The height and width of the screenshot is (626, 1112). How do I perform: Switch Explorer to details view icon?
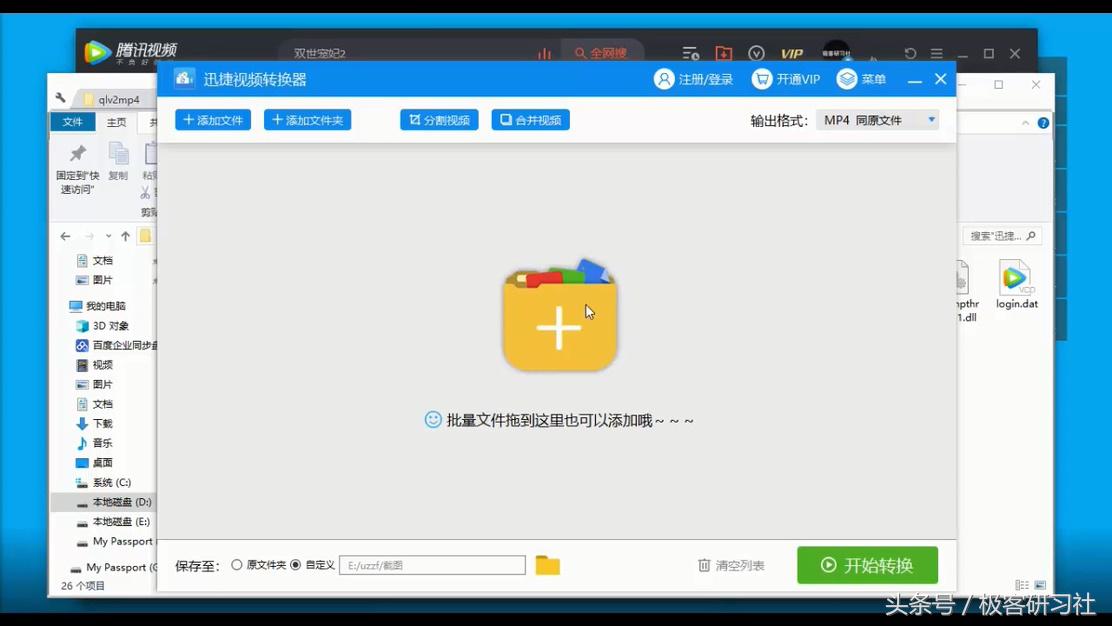1022,585
